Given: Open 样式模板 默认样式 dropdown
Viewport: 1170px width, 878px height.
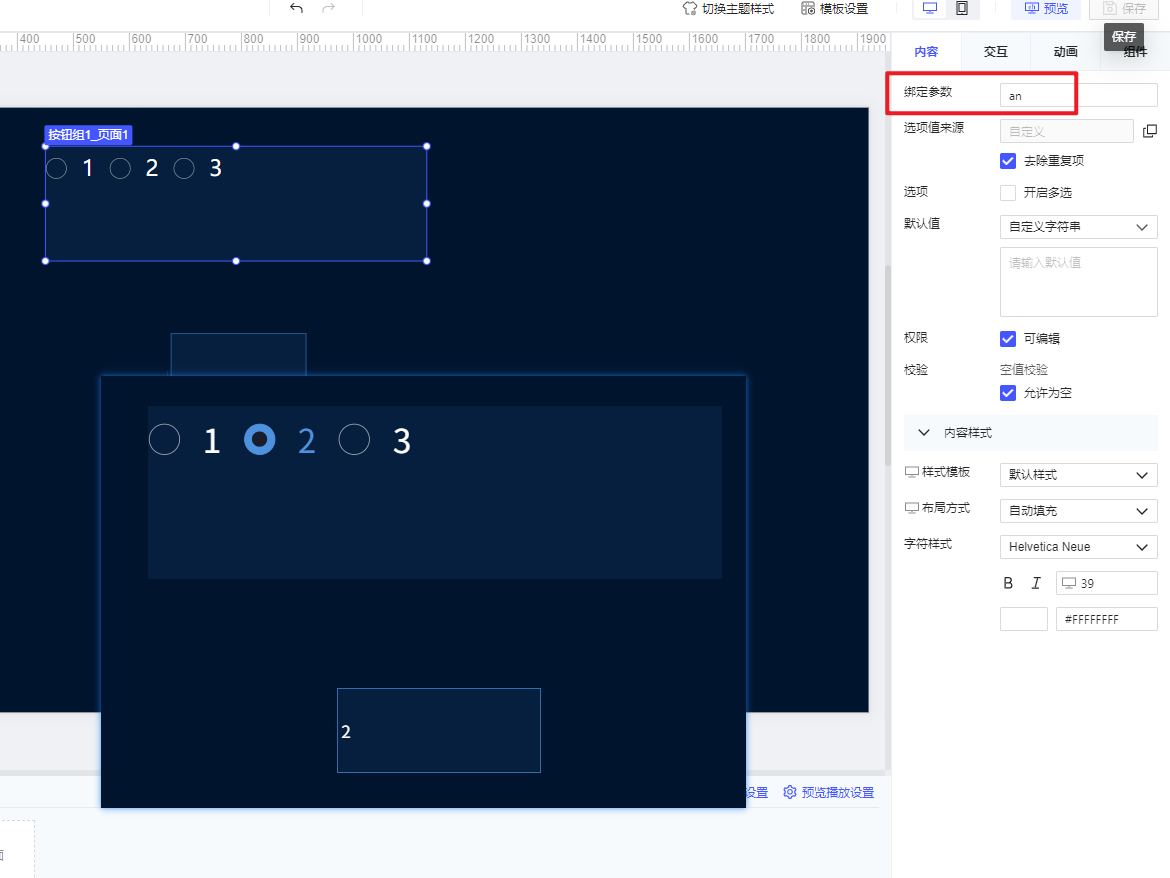Looking at the screenshot, I should [1078, 474].
